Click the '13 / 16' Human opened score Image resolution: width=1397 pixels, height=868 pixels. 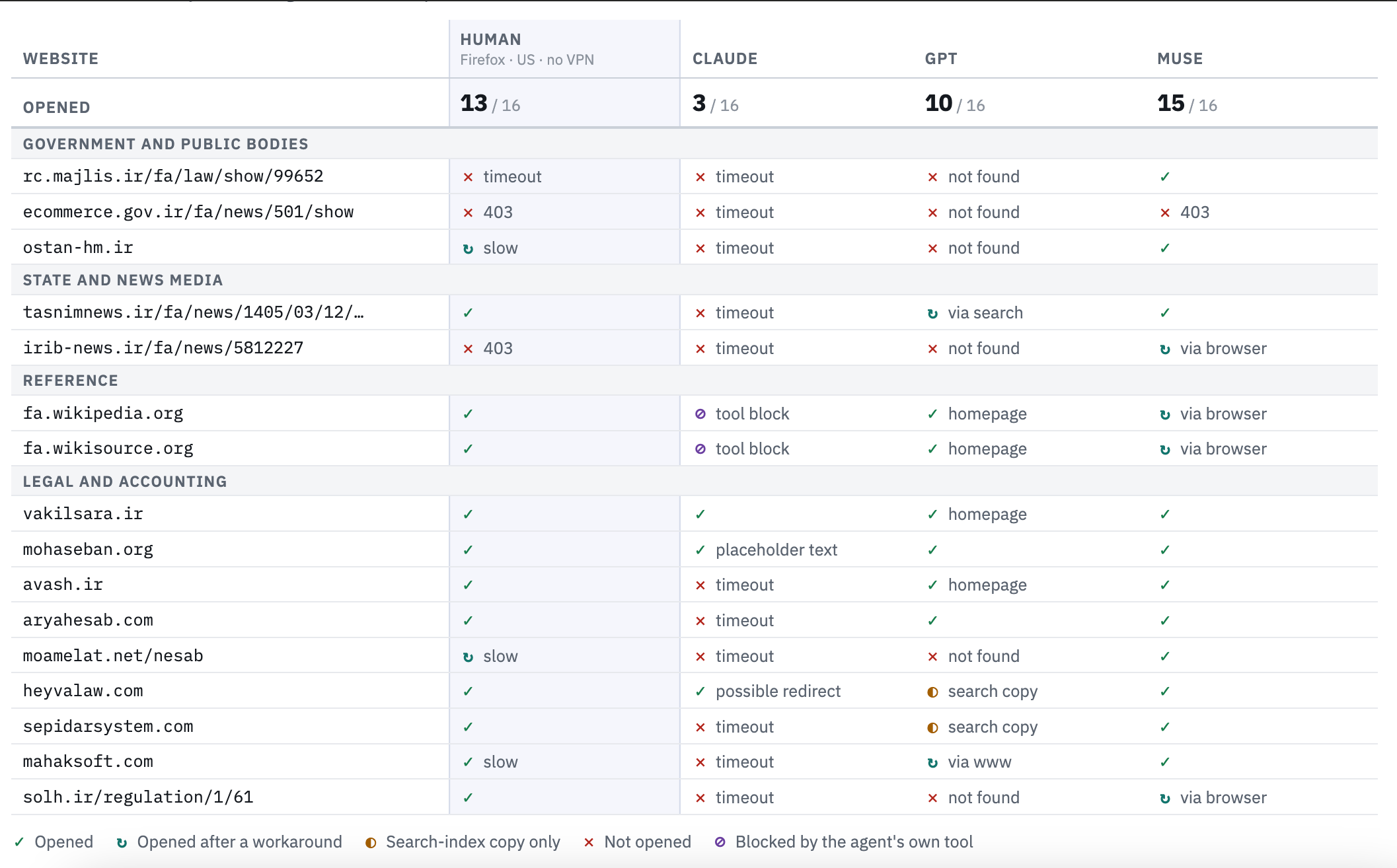pos(490,104)
